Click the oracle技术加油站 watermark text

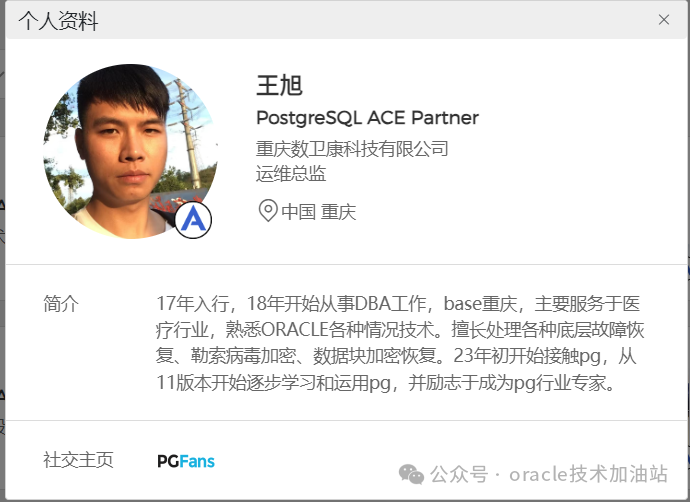588,474
